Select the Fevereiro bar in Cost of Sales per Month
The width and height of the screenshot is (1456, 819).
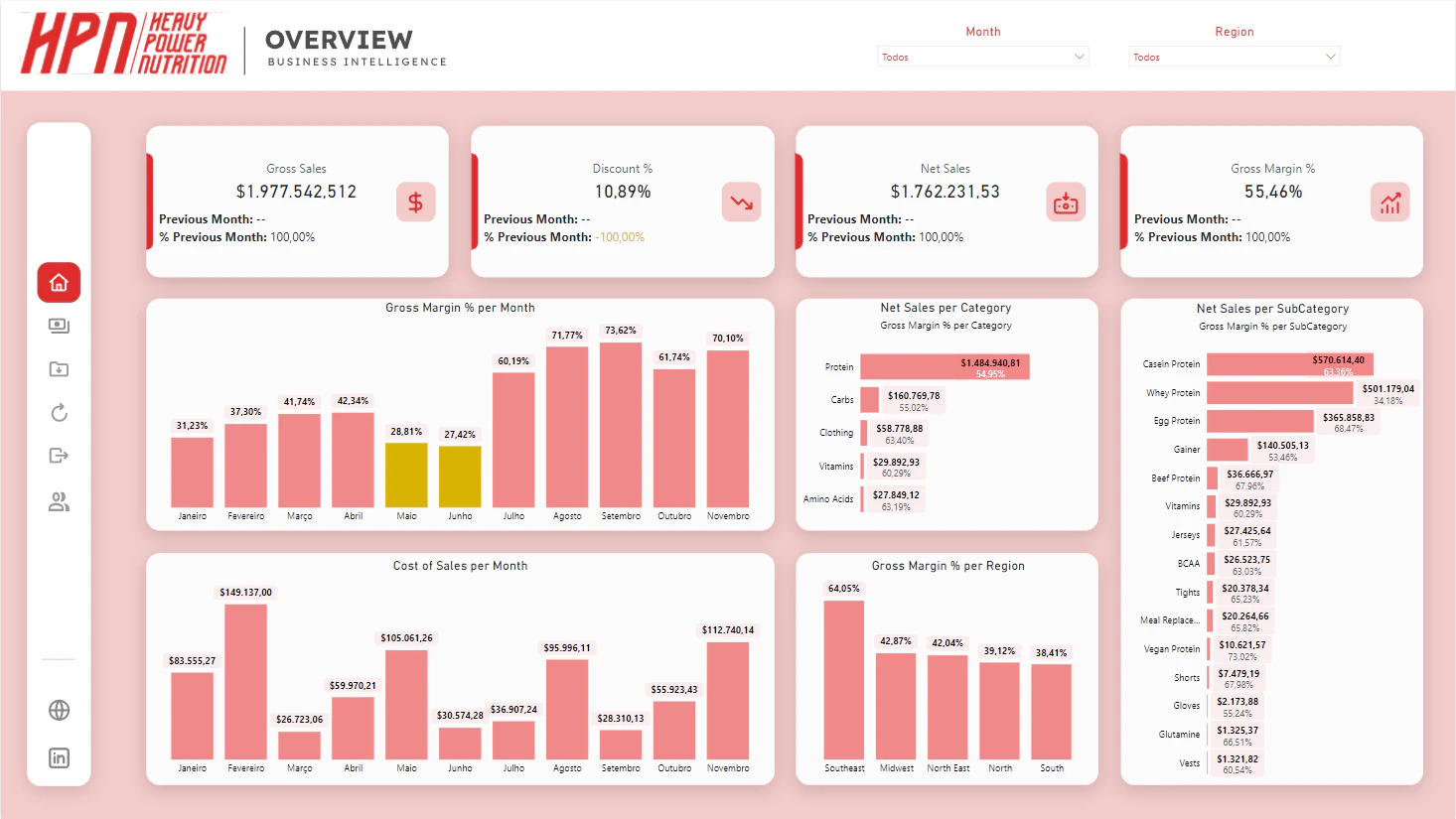(245, 682)
